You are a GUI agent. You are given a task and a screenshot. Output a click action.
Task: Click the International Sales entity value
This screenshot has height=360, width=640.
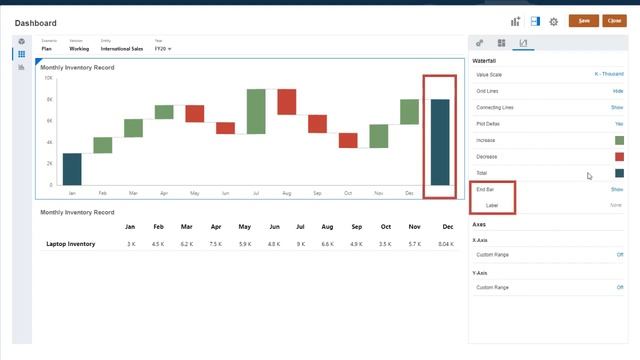point(122,49)
